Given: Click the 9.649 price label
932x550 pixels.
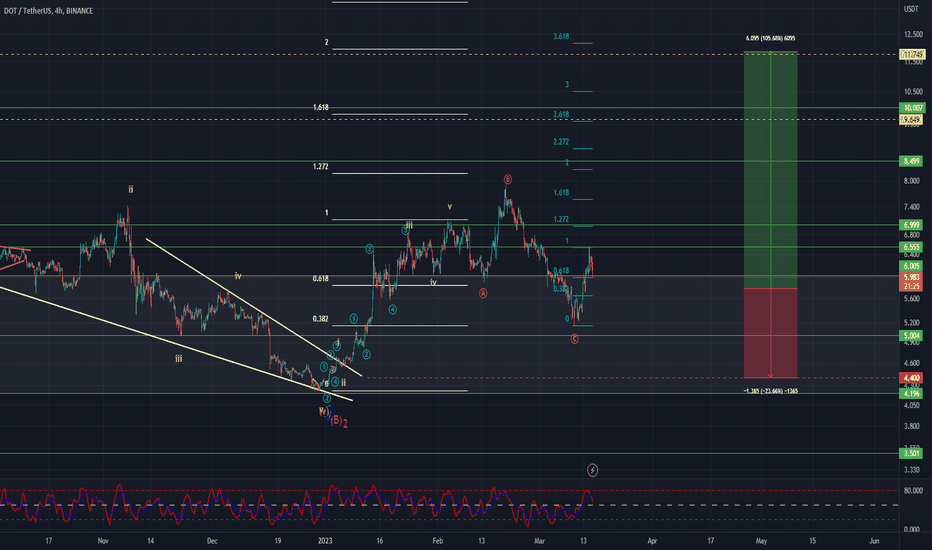Looking at the screenshot, I should click(x=911, y=120).
